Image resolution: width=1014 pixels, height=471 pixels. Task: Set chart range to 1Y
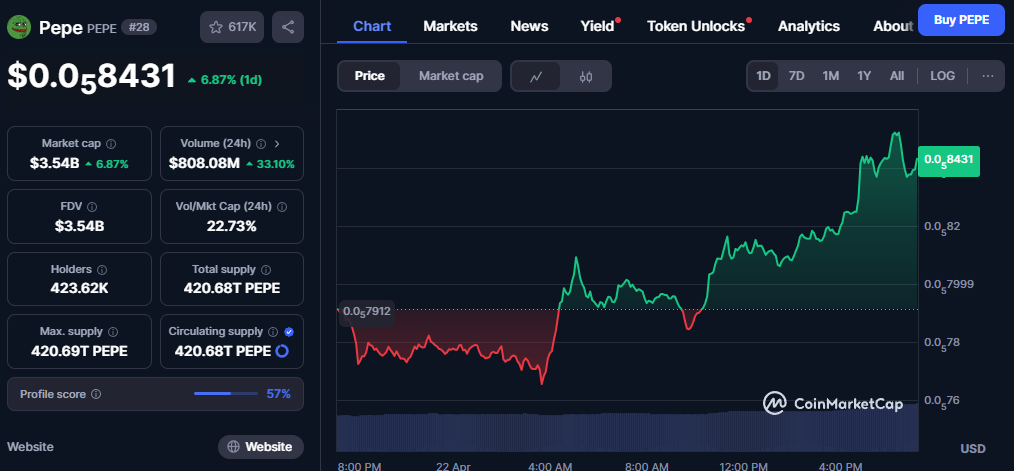click(x=864, y=76)
